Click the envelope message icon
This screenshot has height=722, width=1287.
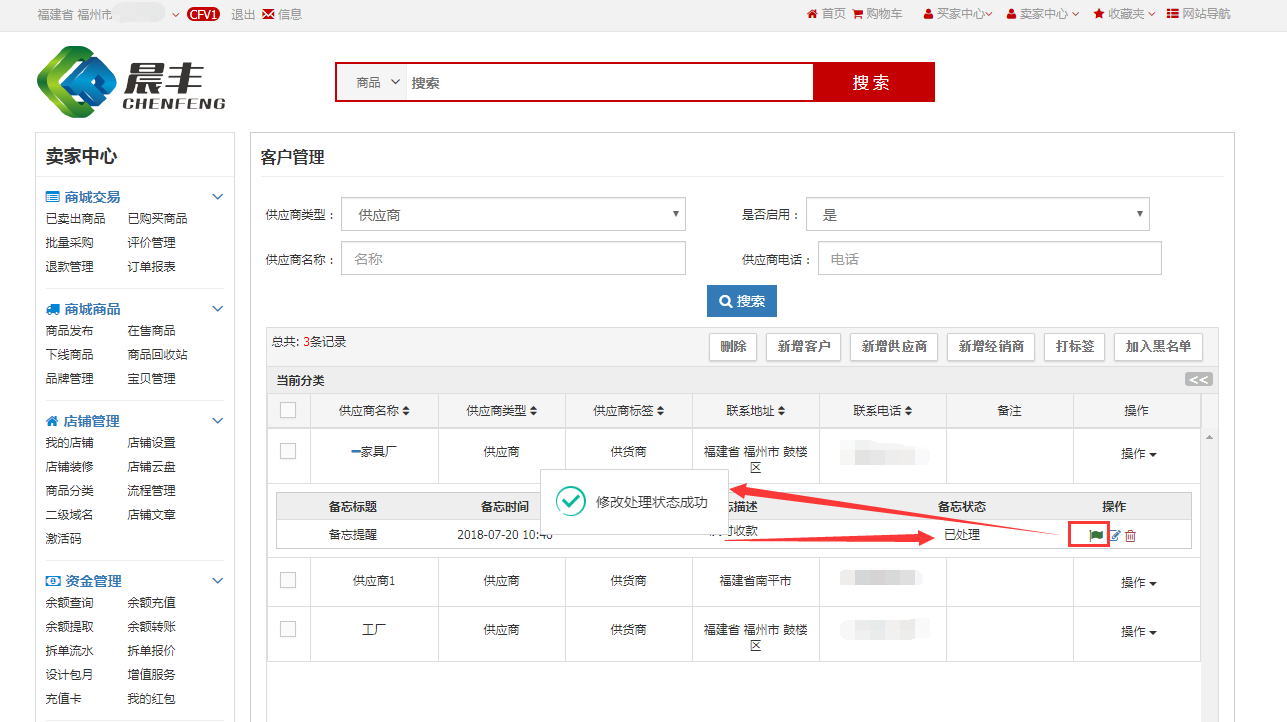pos(268,14)
